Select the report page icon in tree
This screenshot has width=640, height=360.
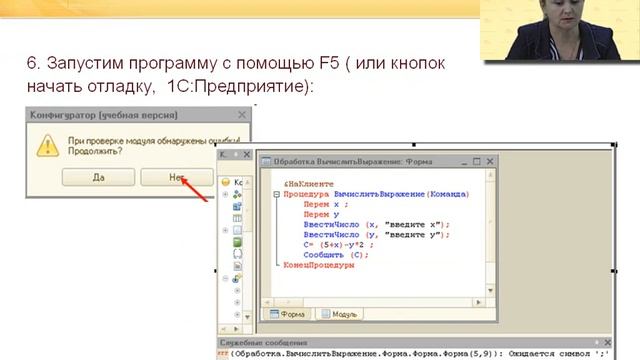point(237,266)
